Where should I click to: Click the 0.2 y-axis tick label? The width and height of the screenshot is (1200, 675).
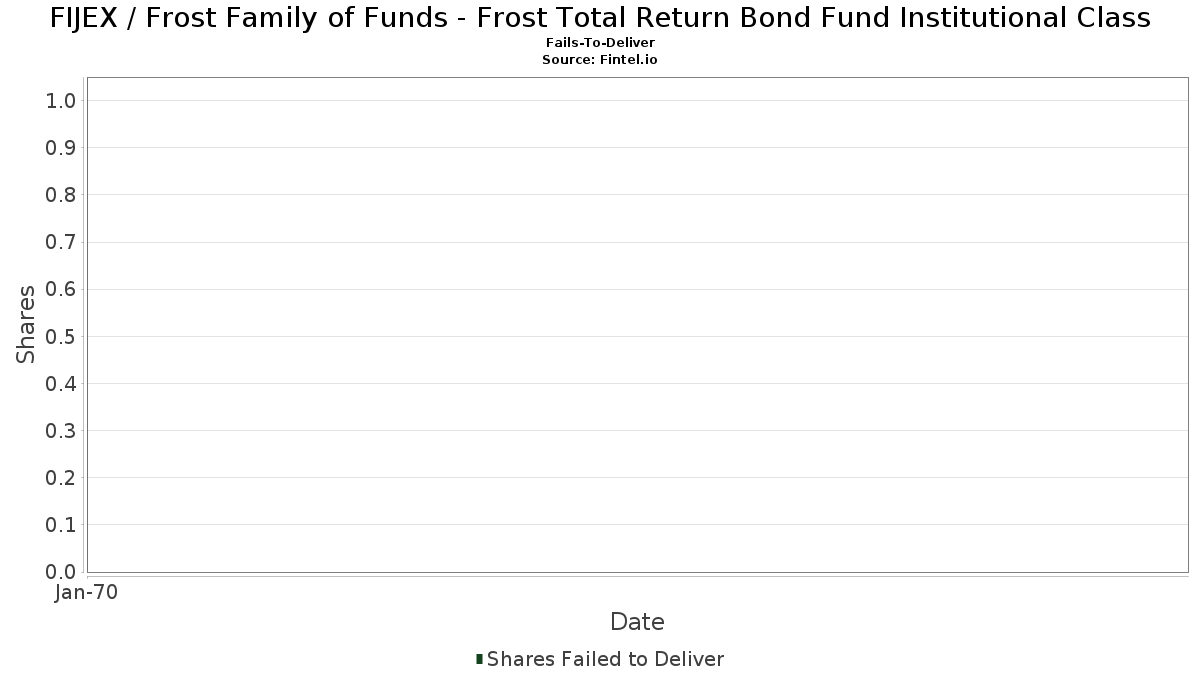[61, 478]
